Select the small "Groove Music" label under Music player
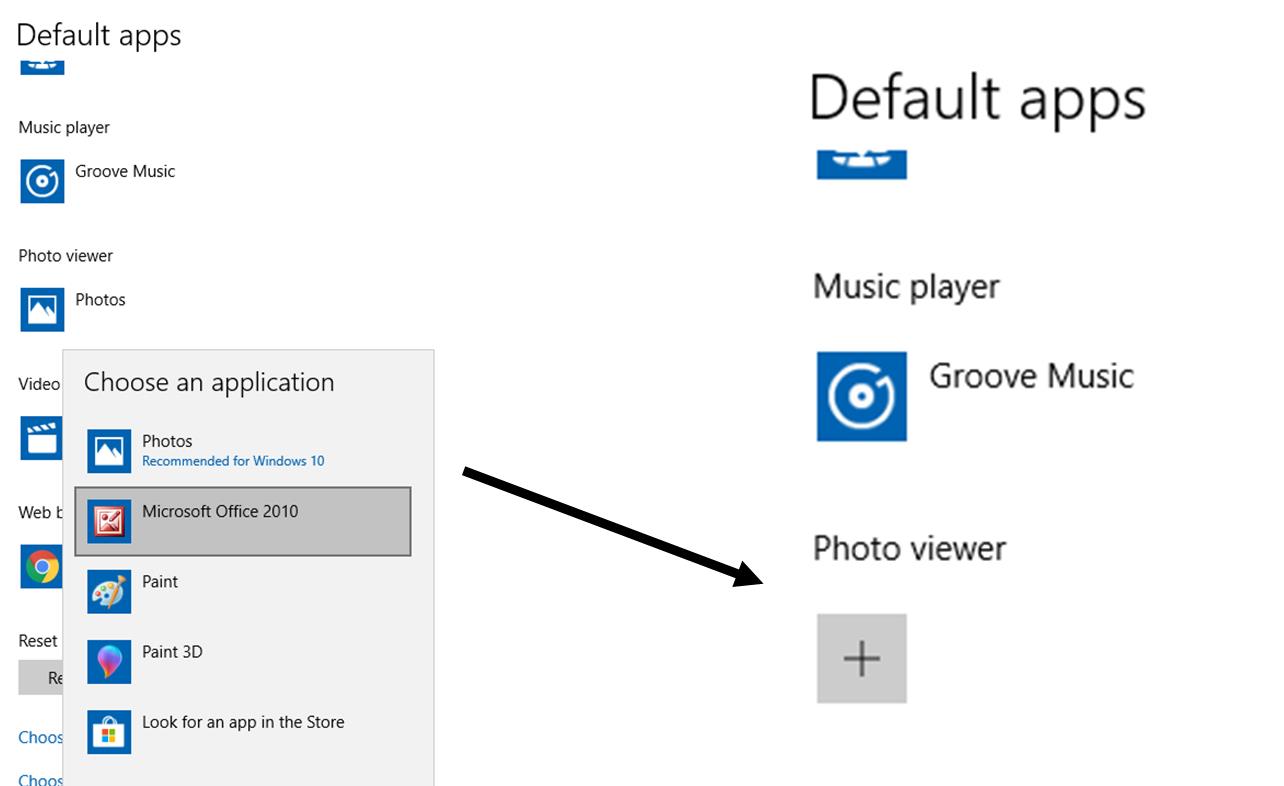Image resolution: width=1284 pixels, height=786 pixels. [x=125, y=172]
